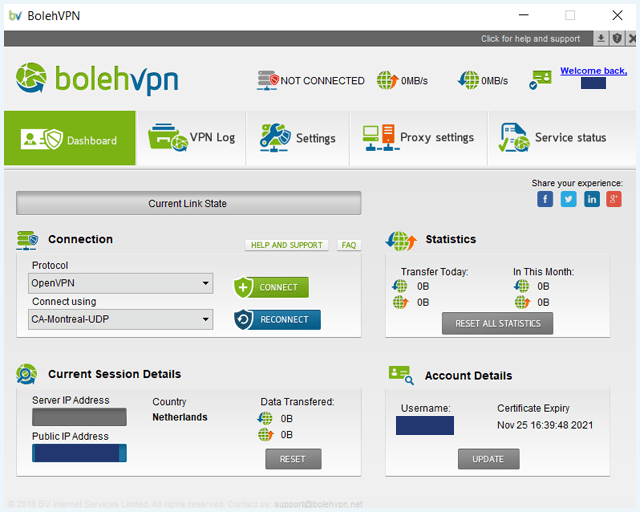
Task: Click the Current Session Details icon
Action: 27,374
